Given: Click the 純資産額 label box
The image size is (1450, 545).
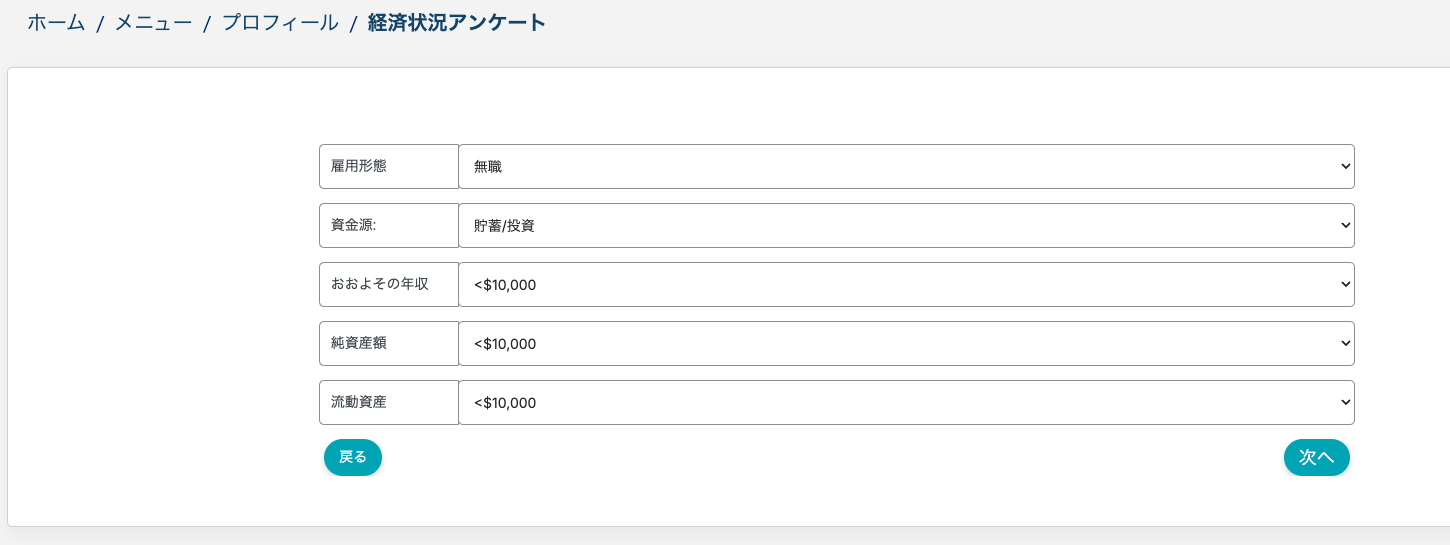Looking at the screenshot, I should click(388, 344).
